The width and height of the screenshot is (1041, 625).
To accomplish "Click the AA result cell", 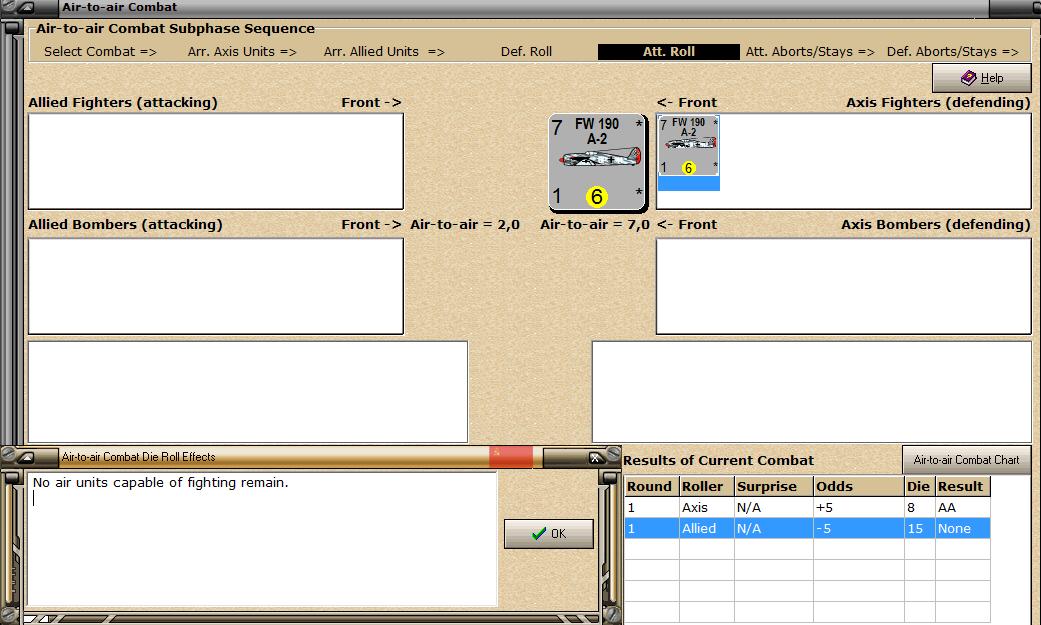I will [x=963, y=507].
